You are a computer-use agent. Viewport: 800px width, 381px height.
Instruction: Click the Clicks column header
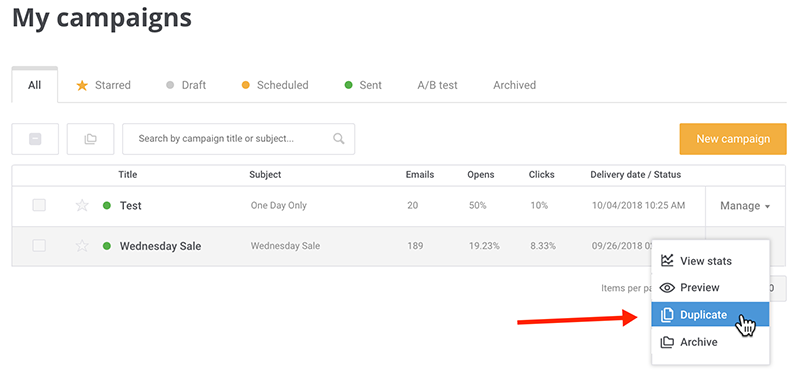click(541, 174)
